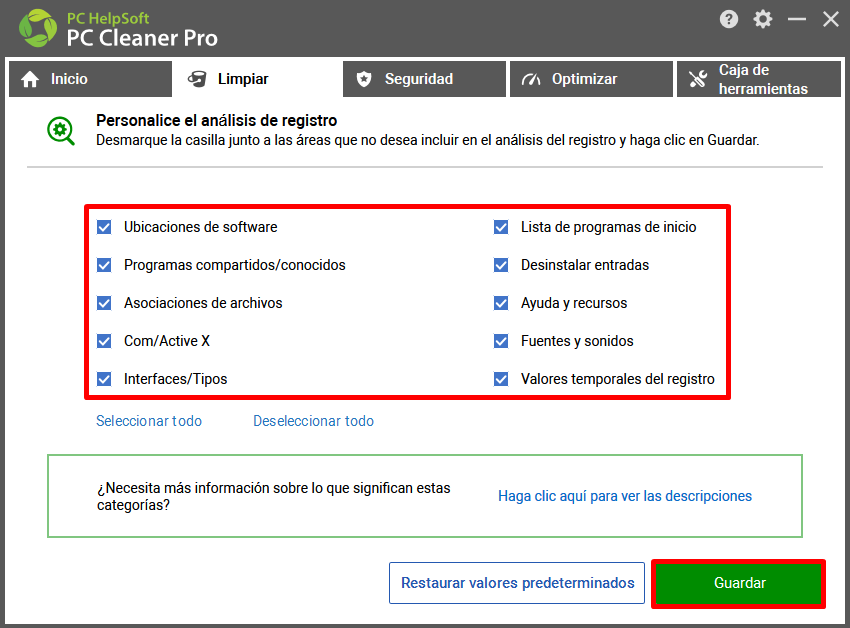The height and width of the screenshot is (628, 850).
Task: Click the Seleccionar todo link
Action: (149, 421)
